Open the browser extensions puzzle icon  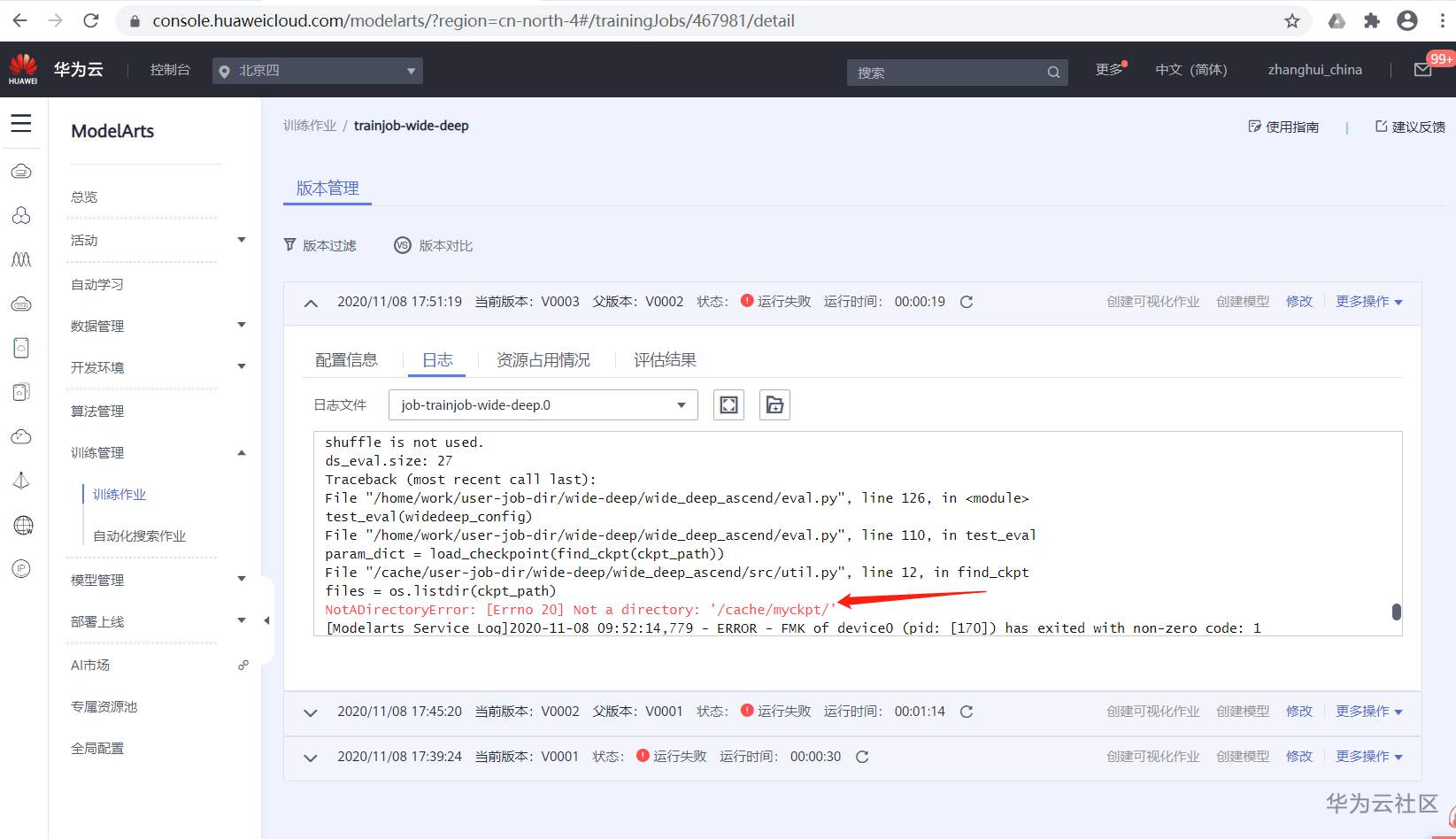1372,20
